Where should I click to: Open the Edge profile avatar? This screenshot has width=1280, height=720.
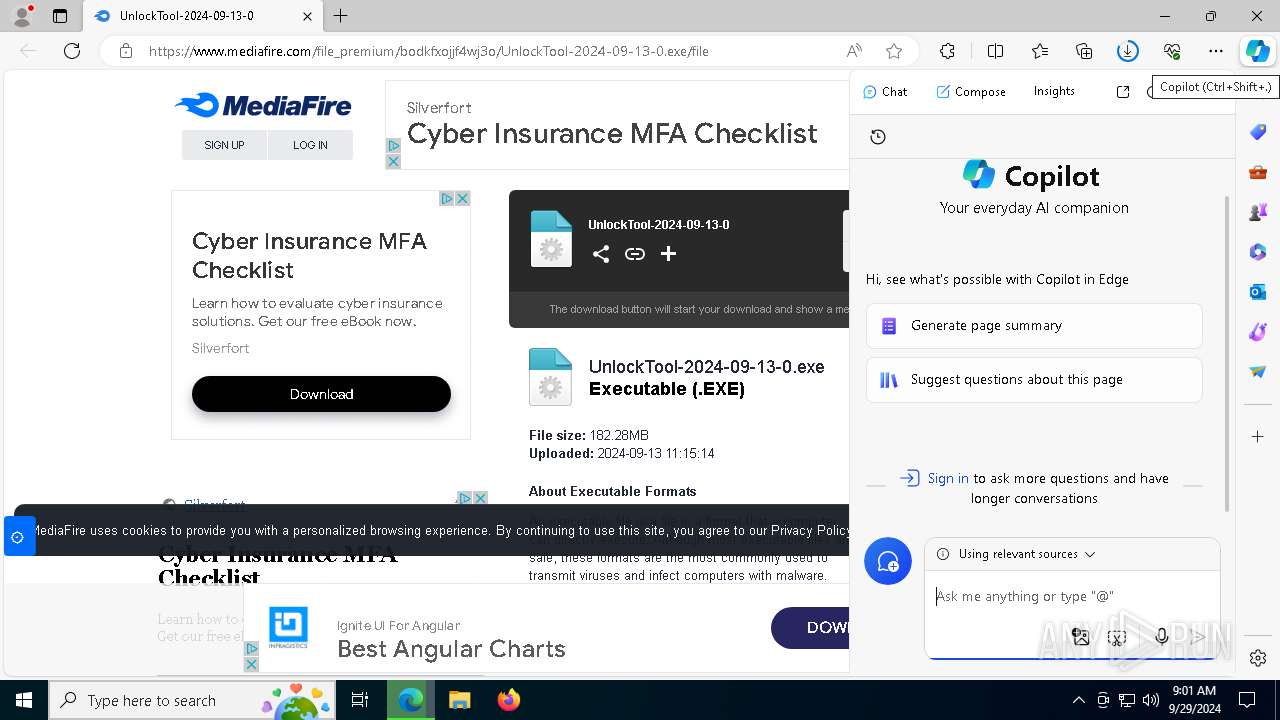21,16
